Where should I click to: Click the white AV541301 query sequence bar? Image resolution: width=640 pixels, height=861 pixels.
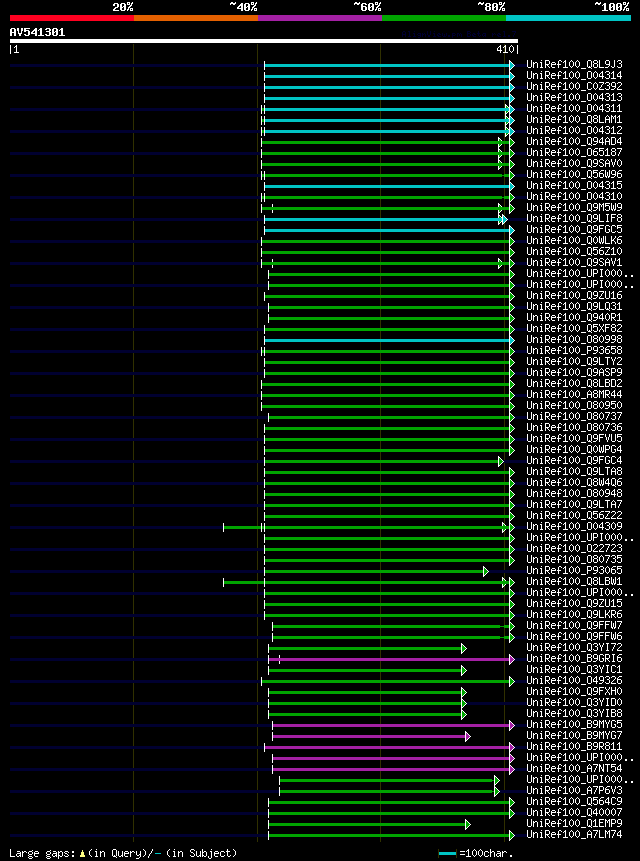(263, 41)
